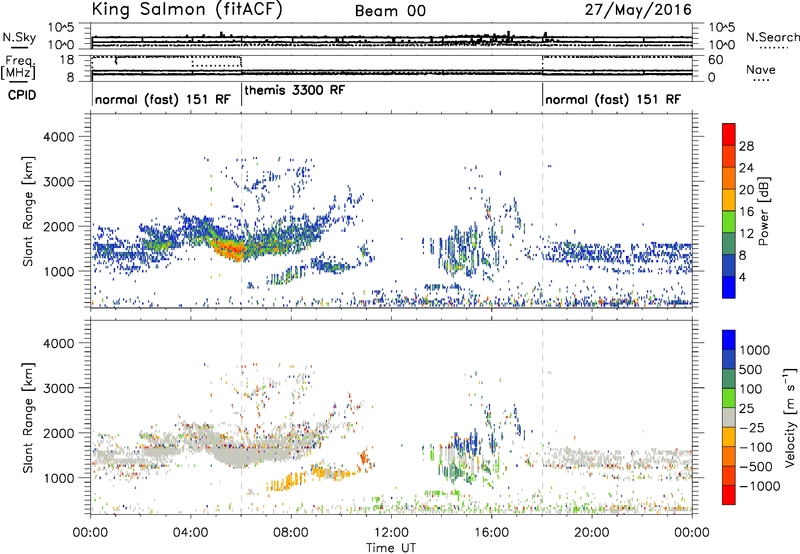
Task: Click the yellow Velocity color bar segment below -25
Action: (729, 437)
